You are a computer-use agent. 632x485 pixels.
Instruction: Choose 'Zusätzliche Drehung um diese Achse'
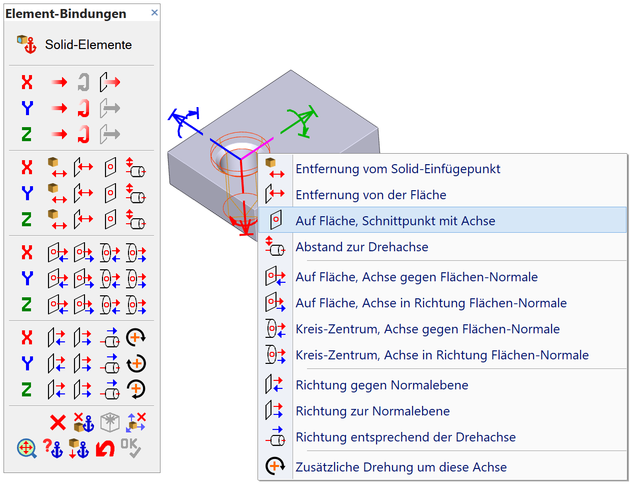click(x=402, y=466)
